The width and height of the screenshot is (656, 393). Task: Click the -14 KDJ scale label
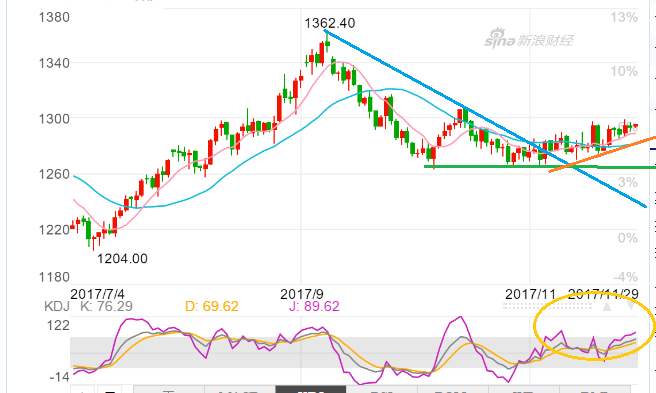[x=59, y=377]
